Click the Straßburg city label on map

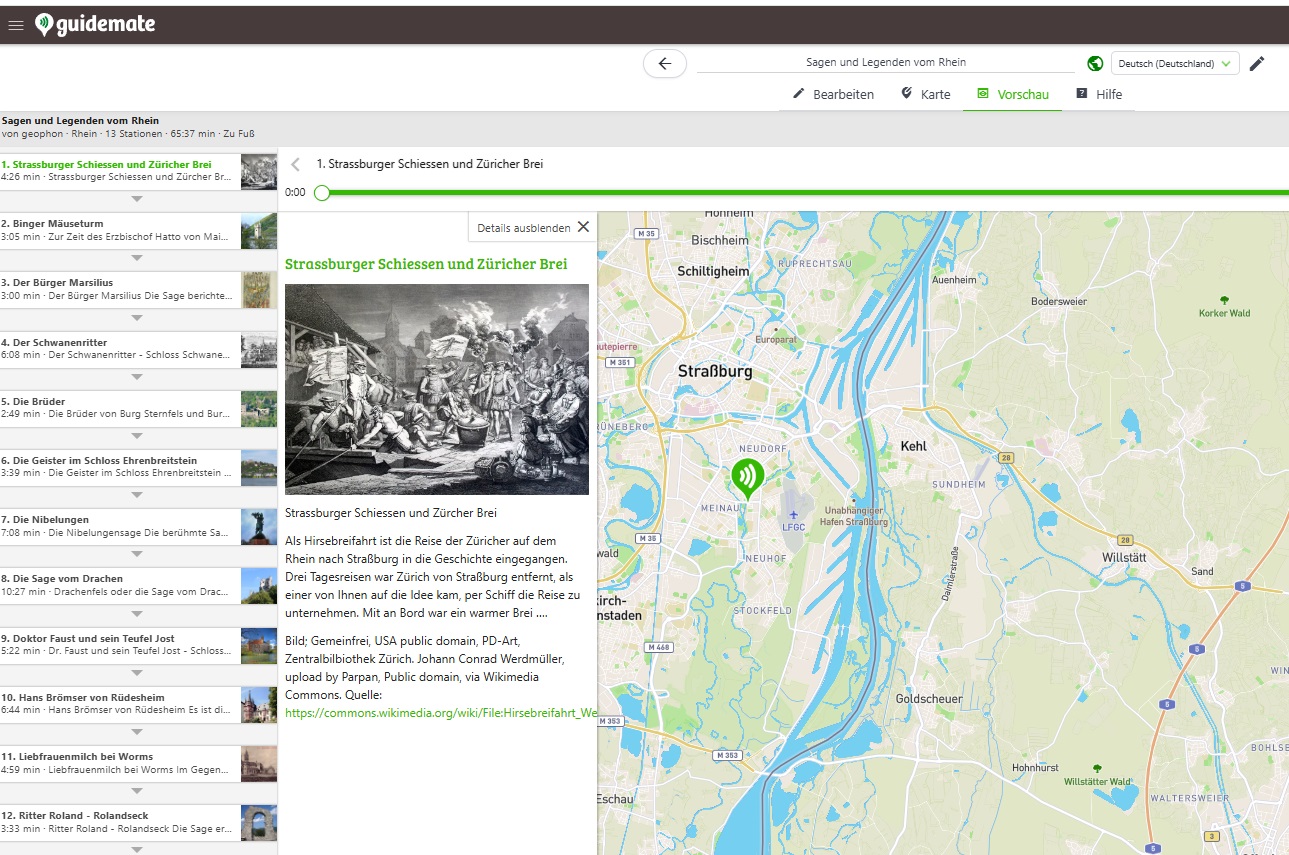pos(715,371)
